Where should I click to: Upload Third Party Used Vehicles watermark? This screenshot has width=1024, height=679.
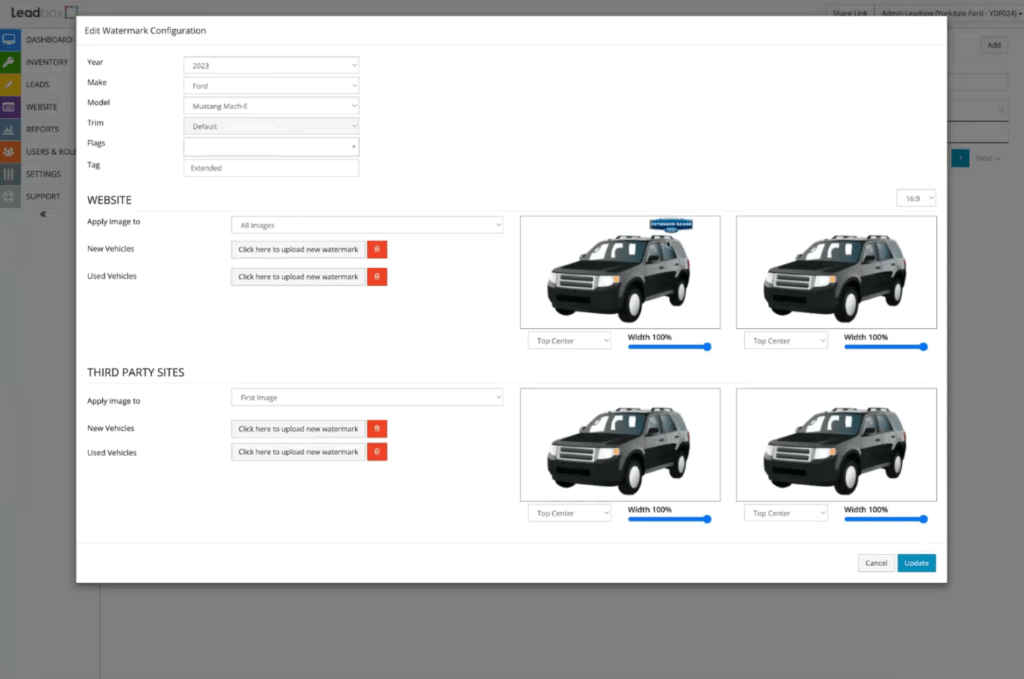pos(298,452)
